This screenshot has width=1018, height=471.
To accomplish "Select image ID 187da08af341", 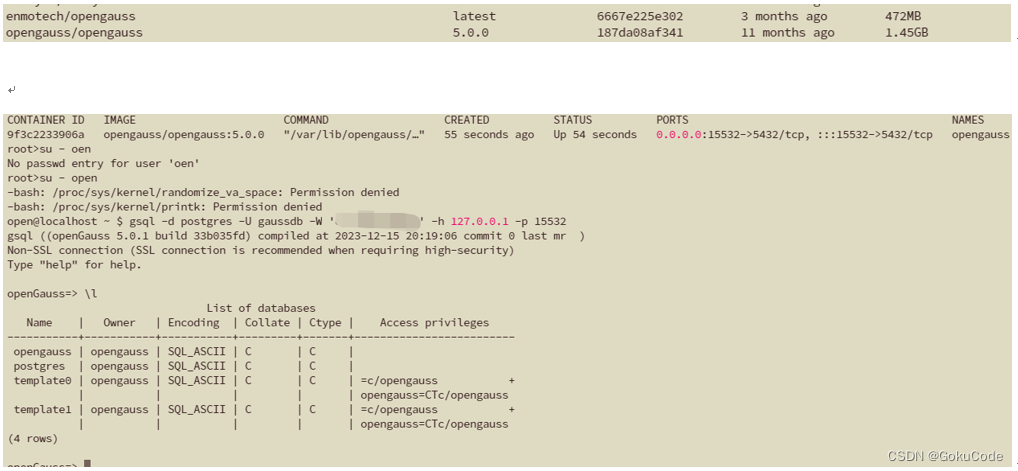I will coord(639,32).
